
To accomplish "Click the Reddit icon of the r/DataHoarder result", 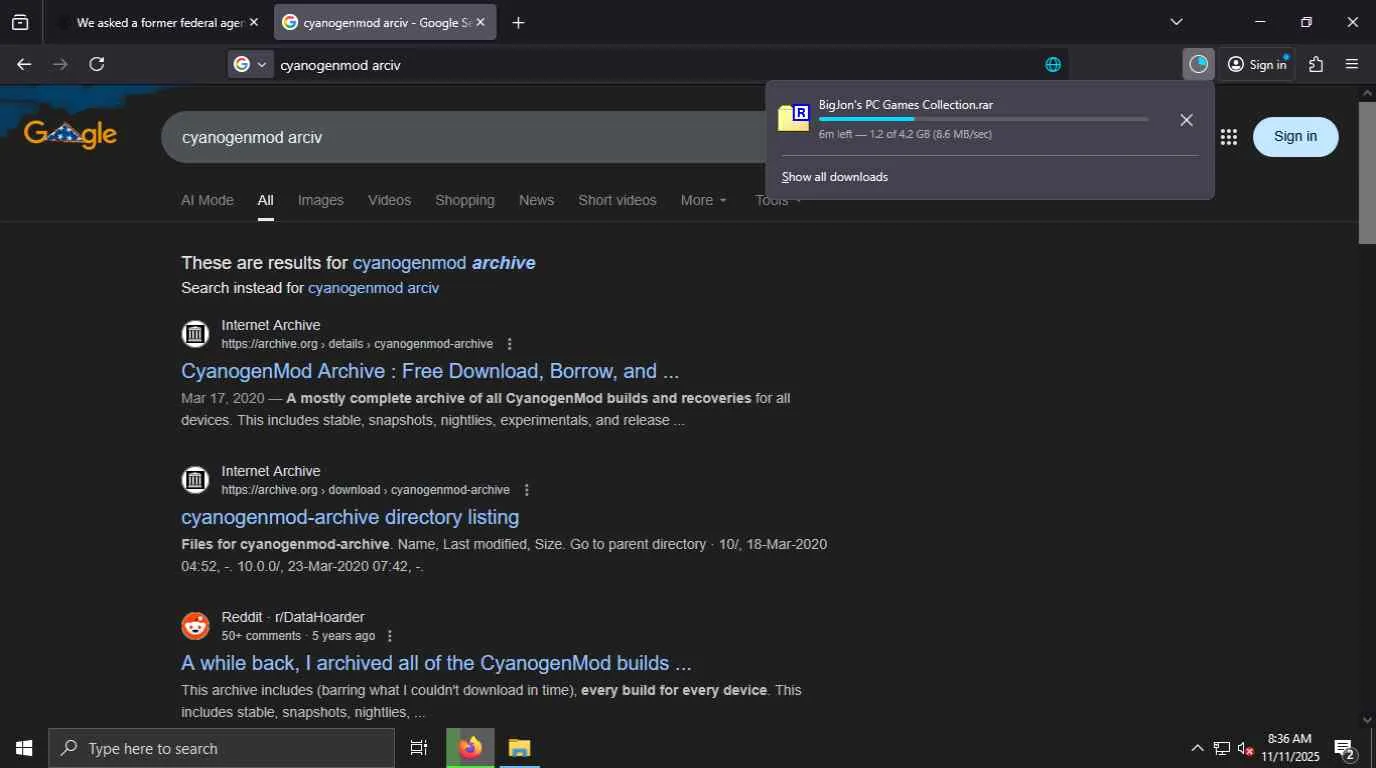I will (x=195, y=626).
